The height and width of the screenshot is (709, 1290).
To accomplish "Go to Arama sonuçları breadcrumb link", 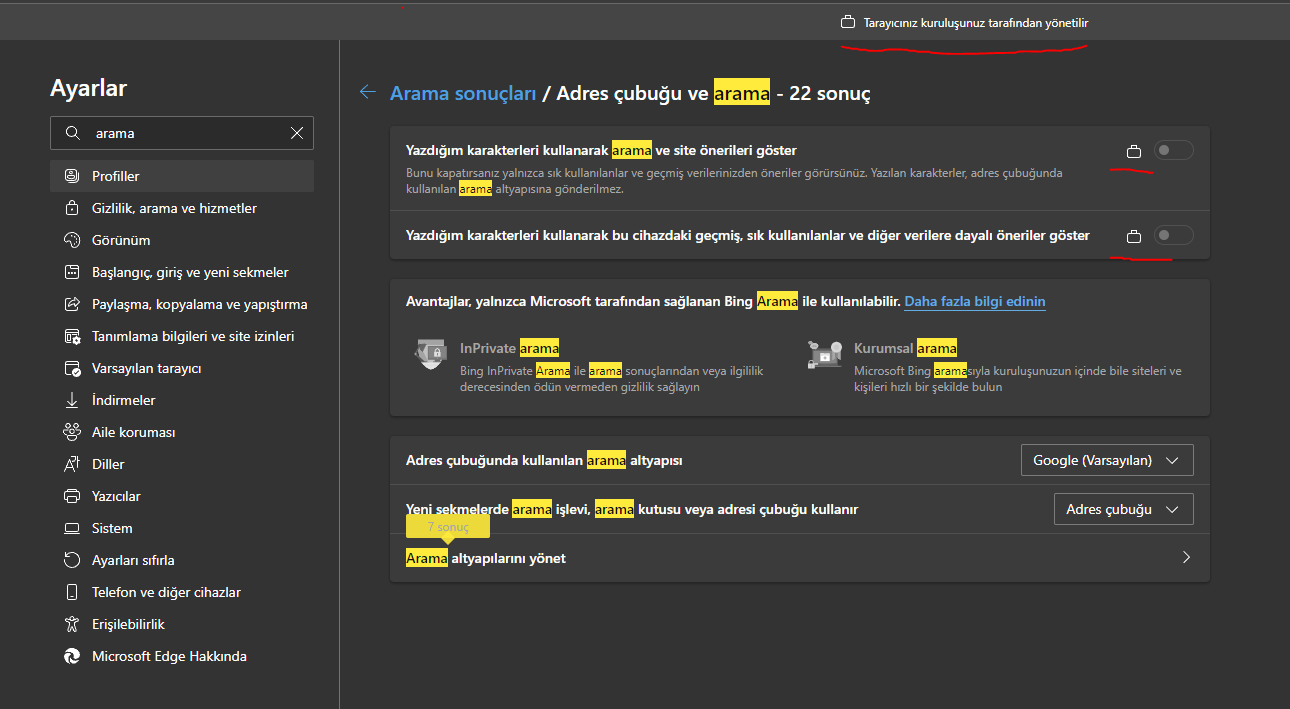I will 463,93.
